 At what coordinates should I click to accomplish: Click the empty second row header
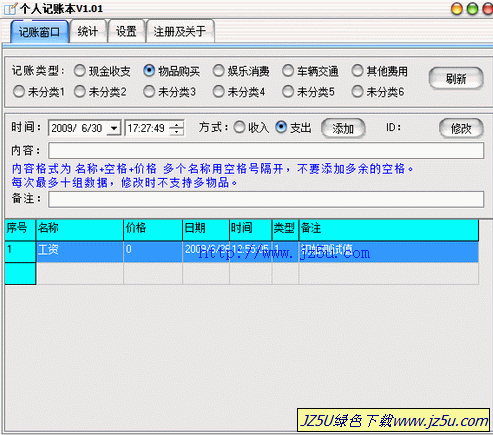(20, 274)
